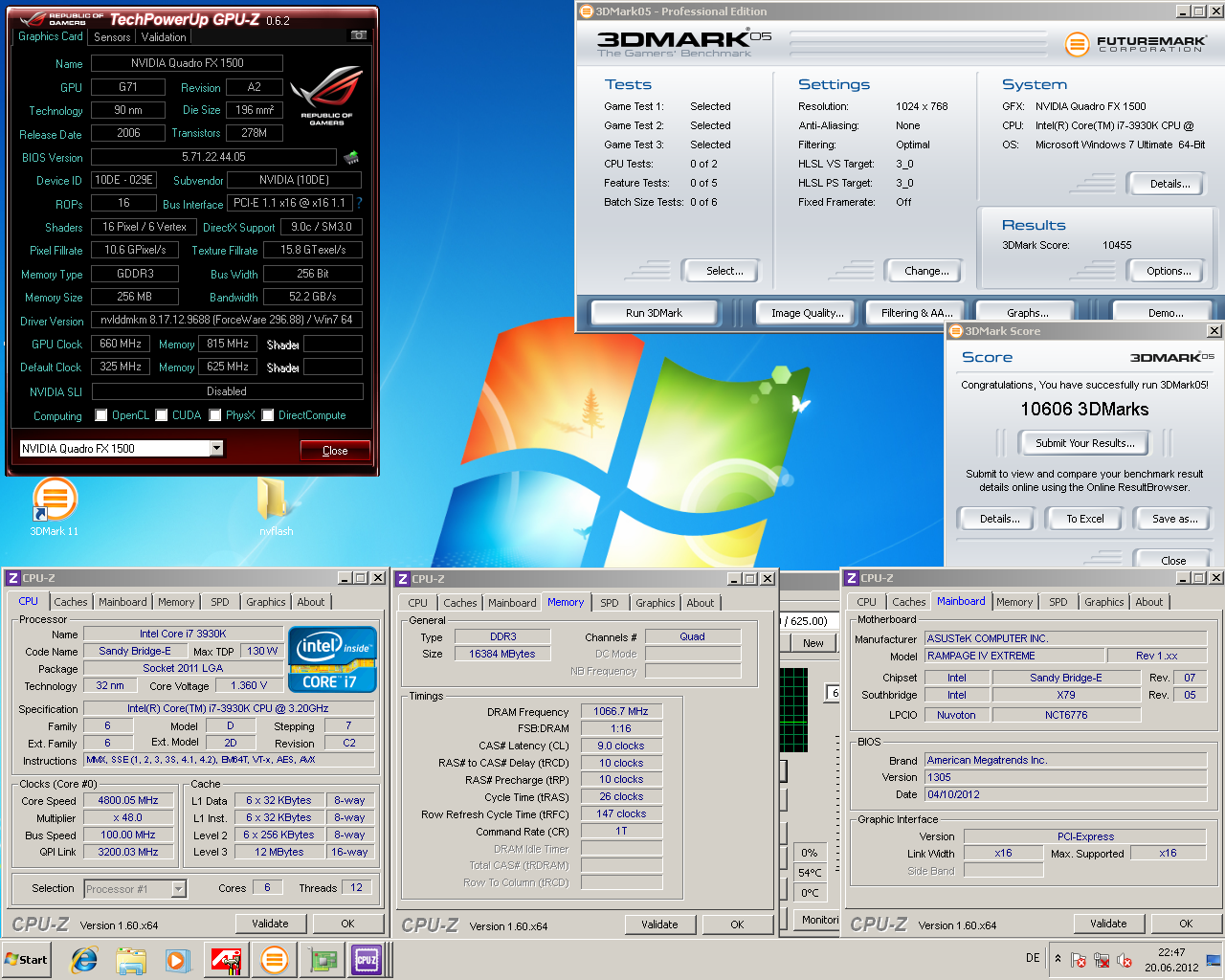
Task: Click the GPU Name field NVIDIA Quadro FX 1500
Action: pos(188,63)
